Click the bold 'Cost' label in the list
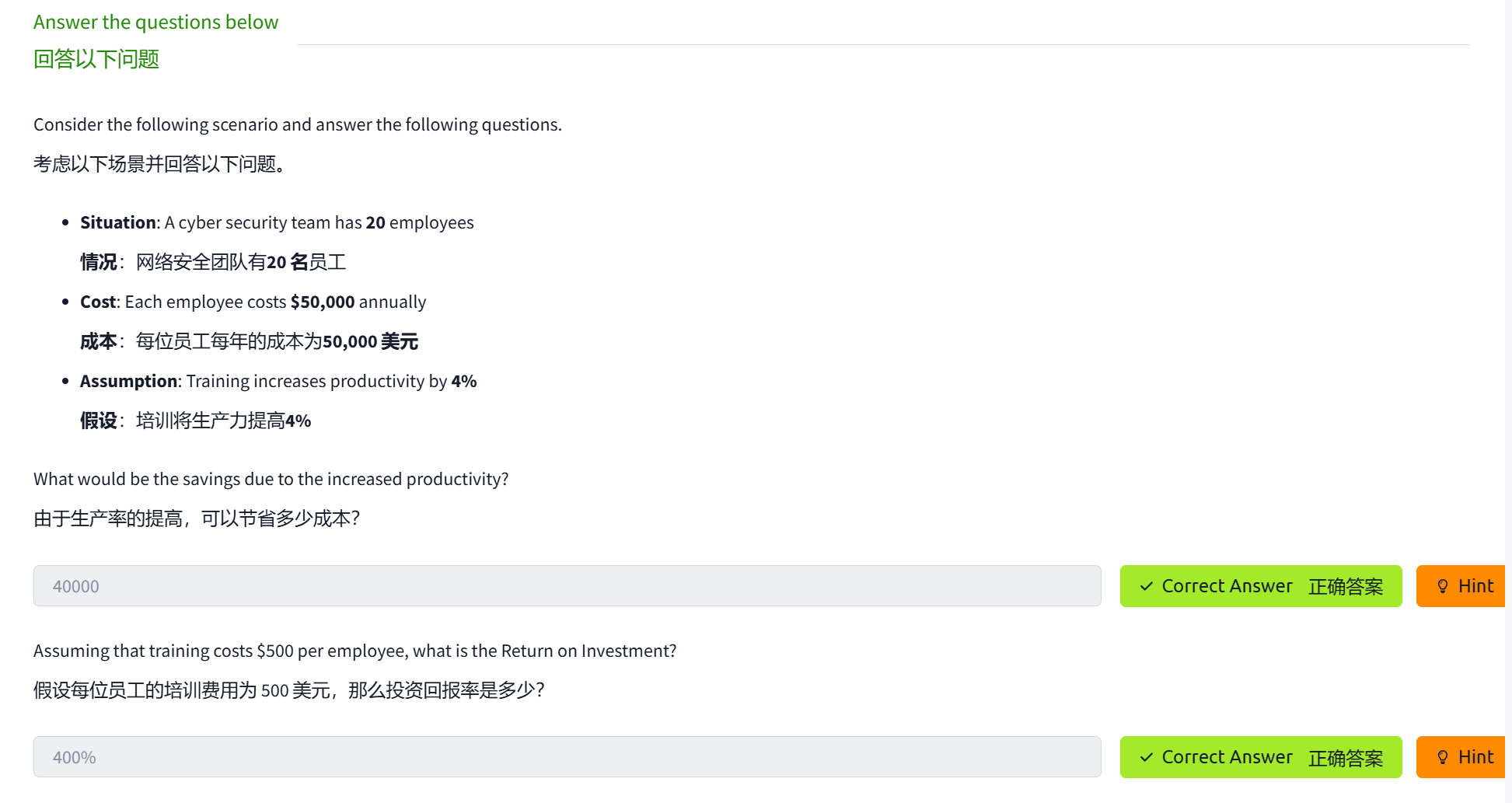This screenshot has width=1512, height=803. [99, 302]
